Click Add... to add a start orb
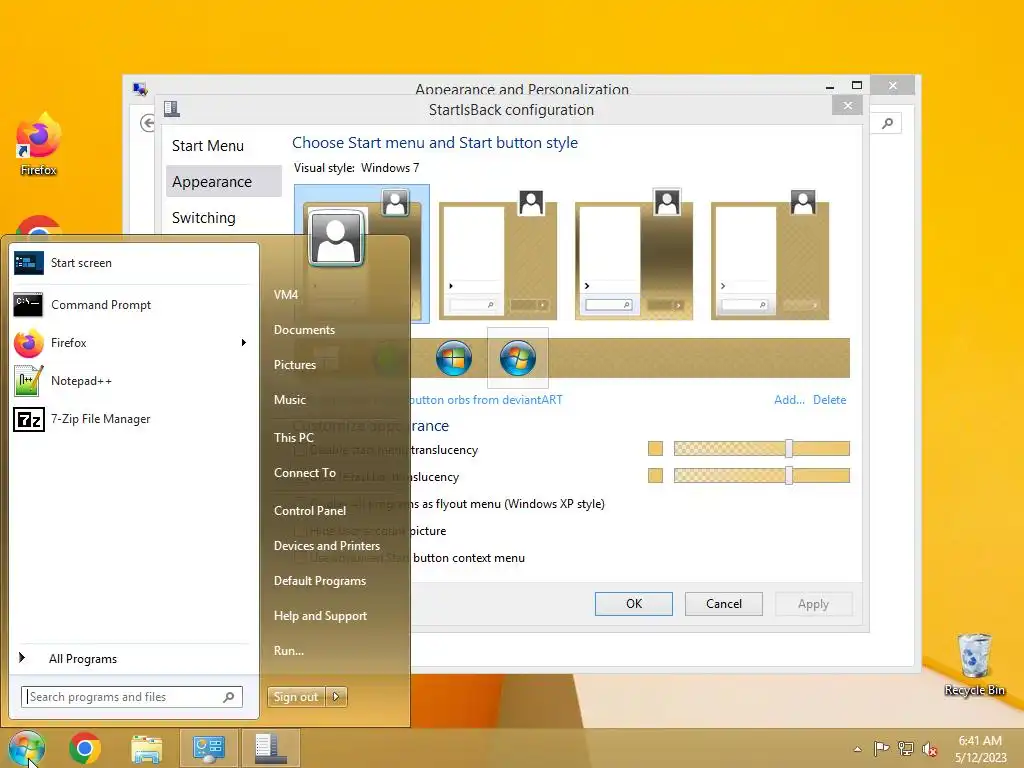Image resolution: width=1024 pixels, height=768 pixels. tap(789, 400)
